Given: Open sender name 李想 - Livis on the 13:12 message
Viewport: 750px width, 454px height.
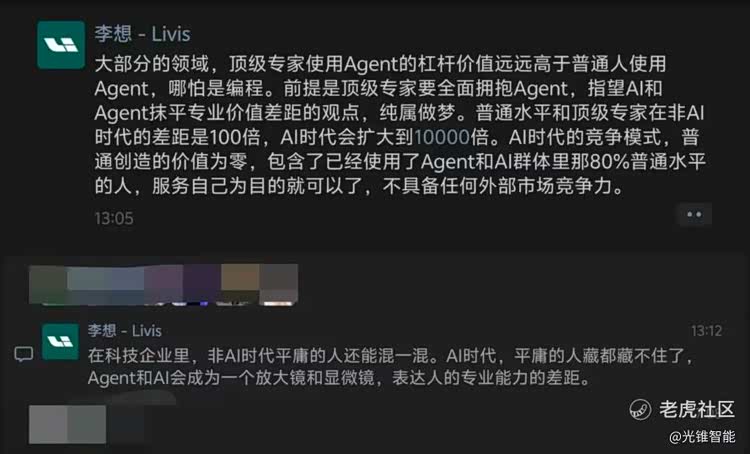Looking at the screenshot, I should [124, 331].
